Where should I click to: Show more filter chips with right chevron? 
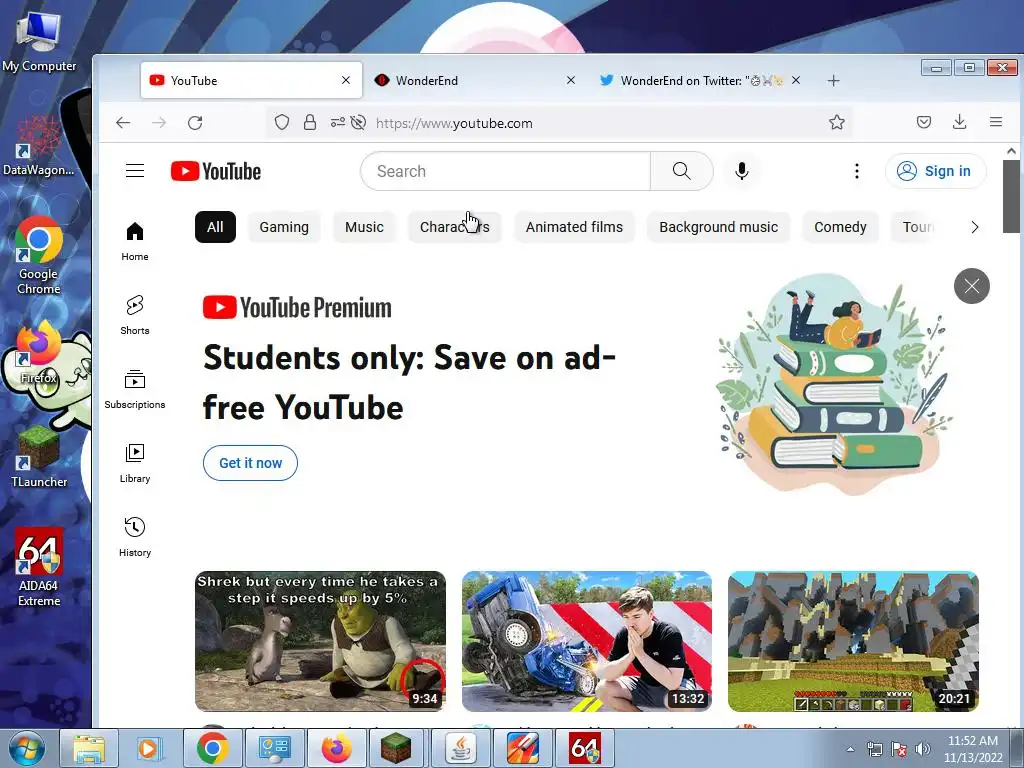[x=974, y=227]
